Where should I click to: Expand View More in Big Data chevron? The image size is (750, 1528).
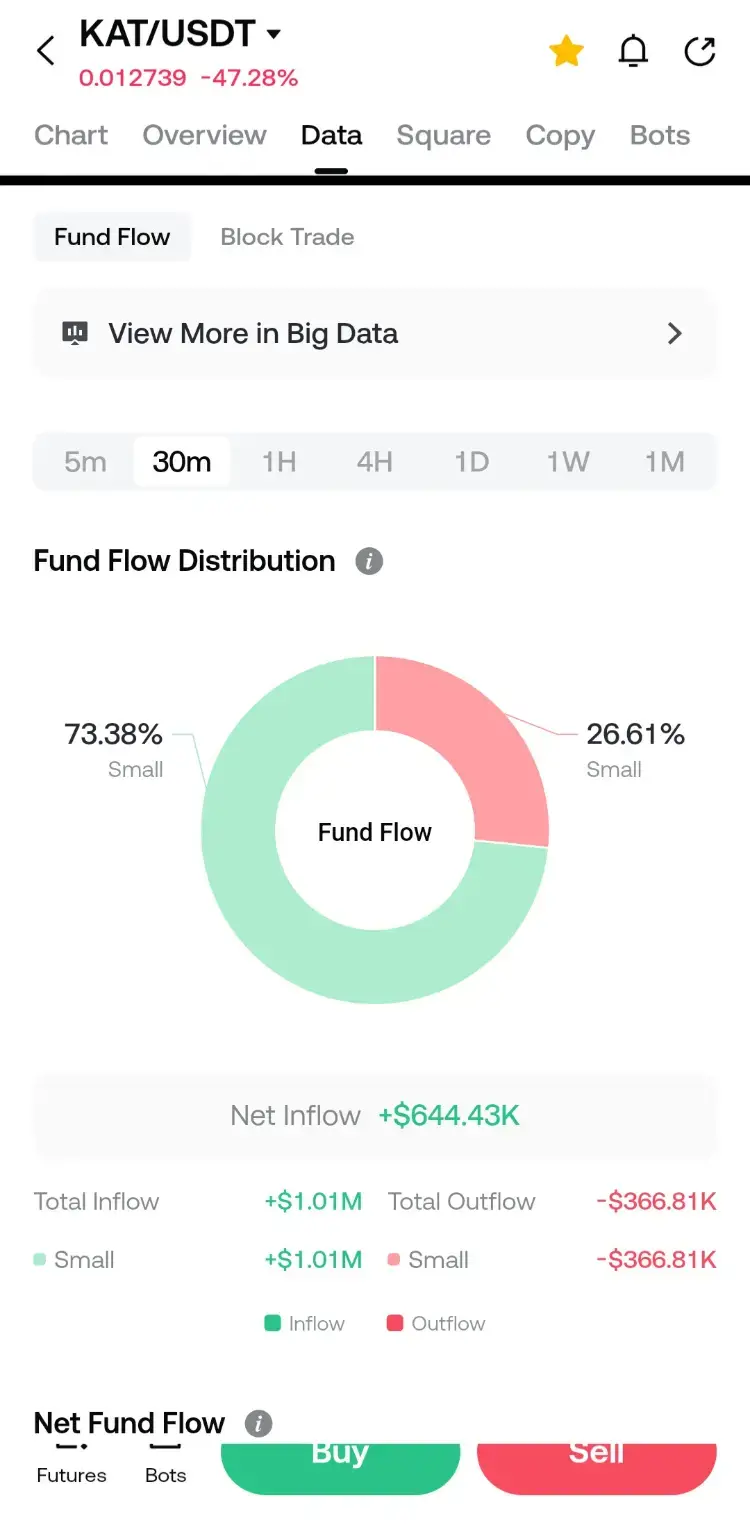click(x=675, y=334)
